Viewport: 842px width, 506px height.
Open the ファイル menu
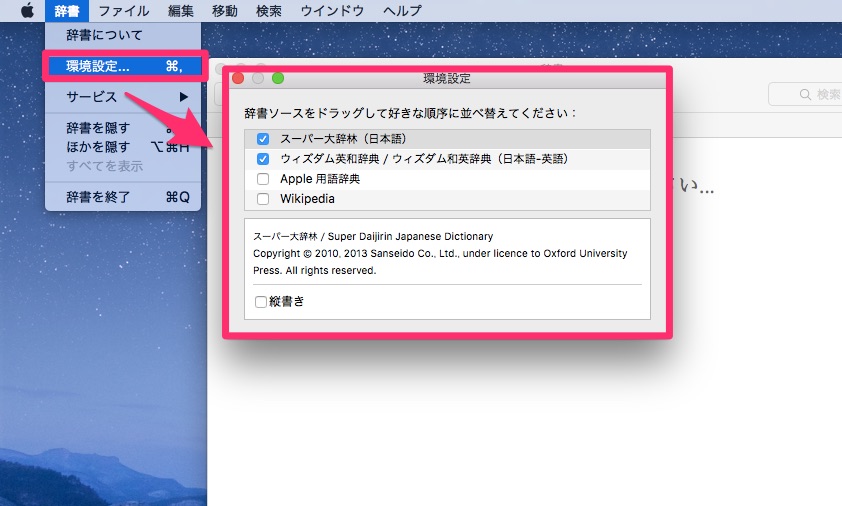124,11
